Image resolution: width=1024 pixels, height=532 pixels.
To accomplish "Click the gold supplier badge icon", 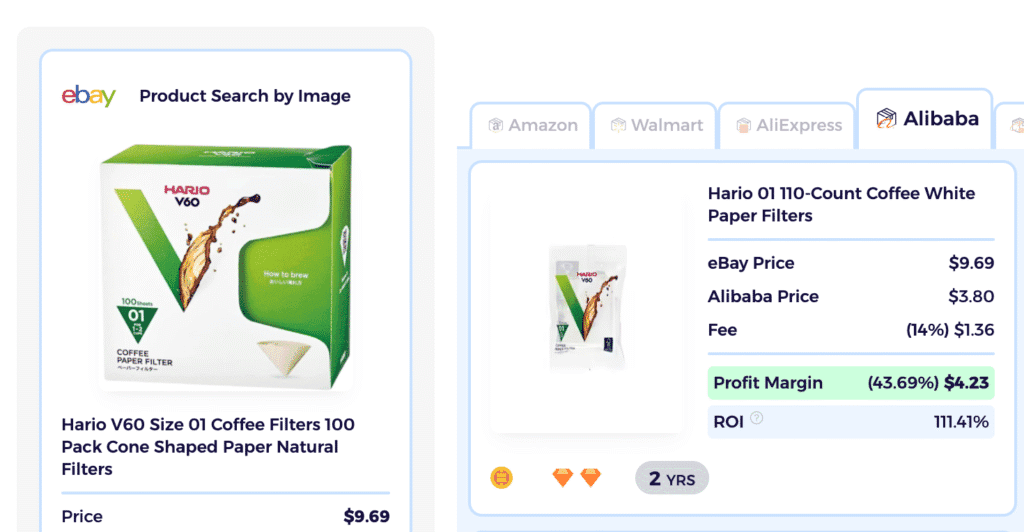I will click(501, 478).
